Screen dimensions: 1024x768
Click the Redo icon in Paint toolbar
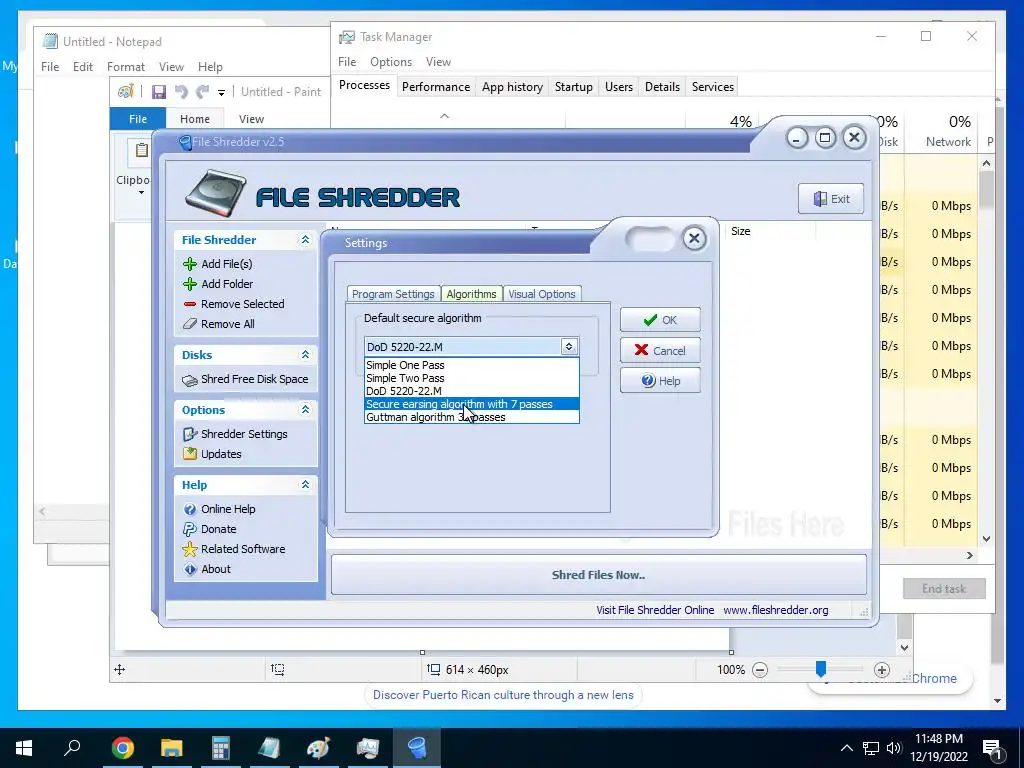203,92
